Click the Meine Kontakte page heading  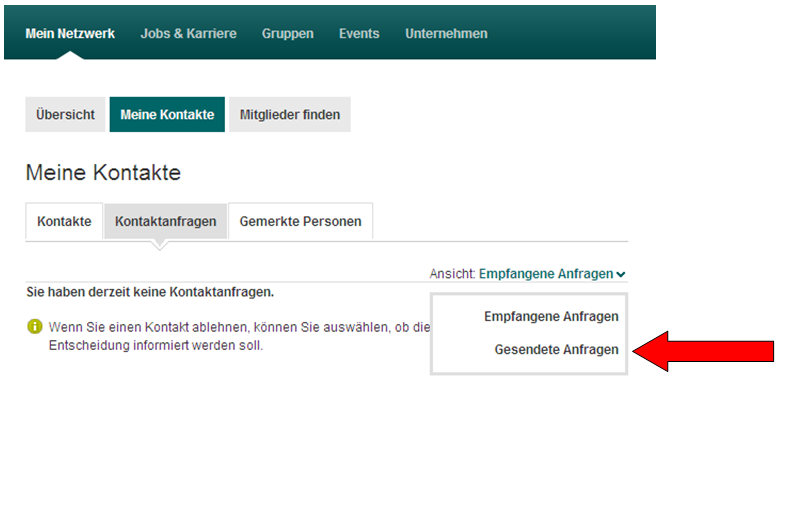[x=103, y=173]
